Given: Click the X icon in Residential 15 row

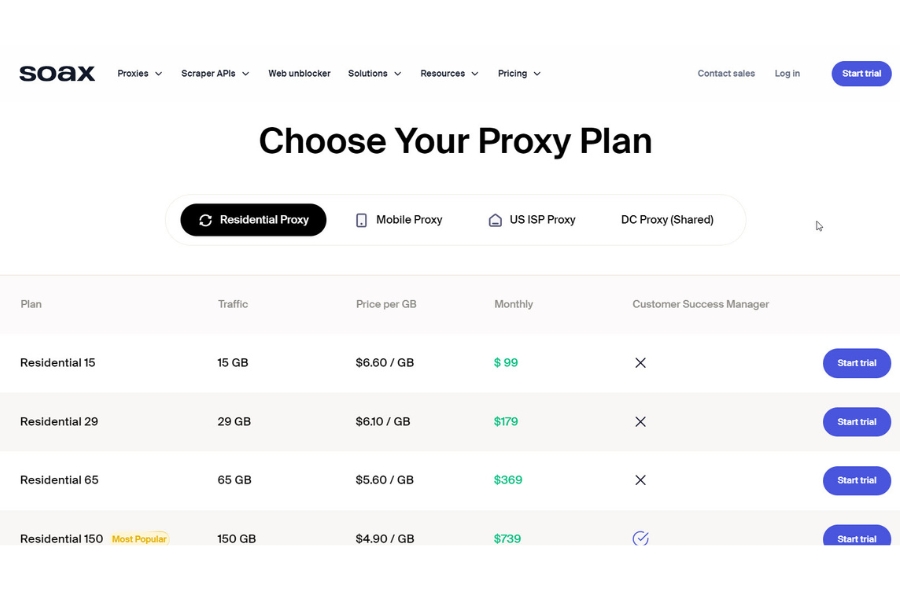Looking at the screenshot, I should 641,363.
